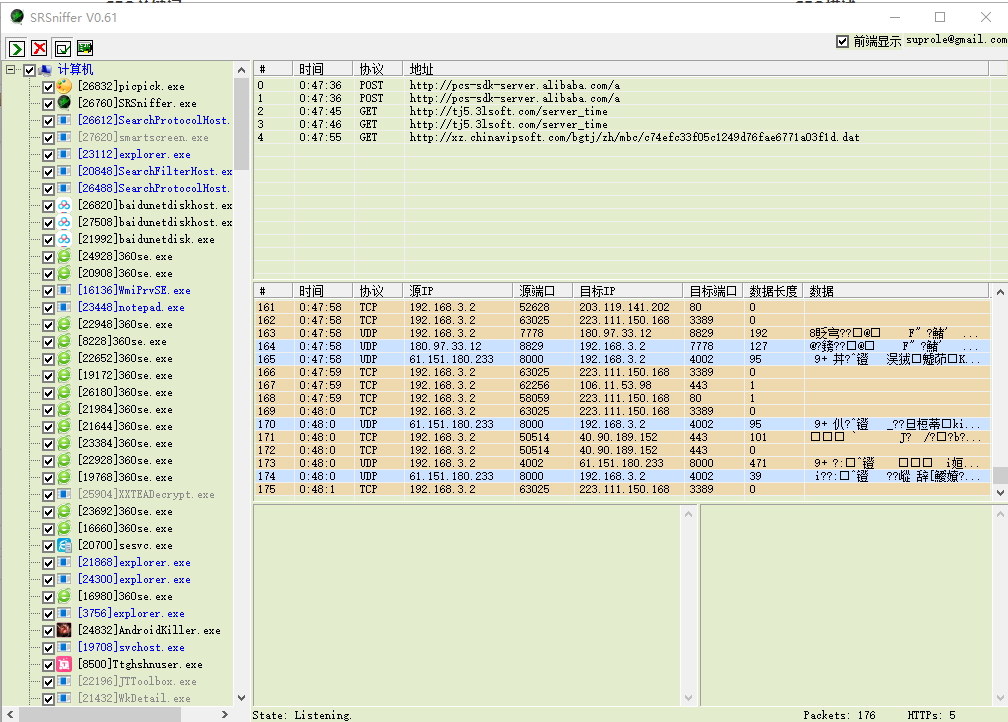Select the picpick.exe palette icon
This screenshot has width=1008, height=722.
pos(64,87)
